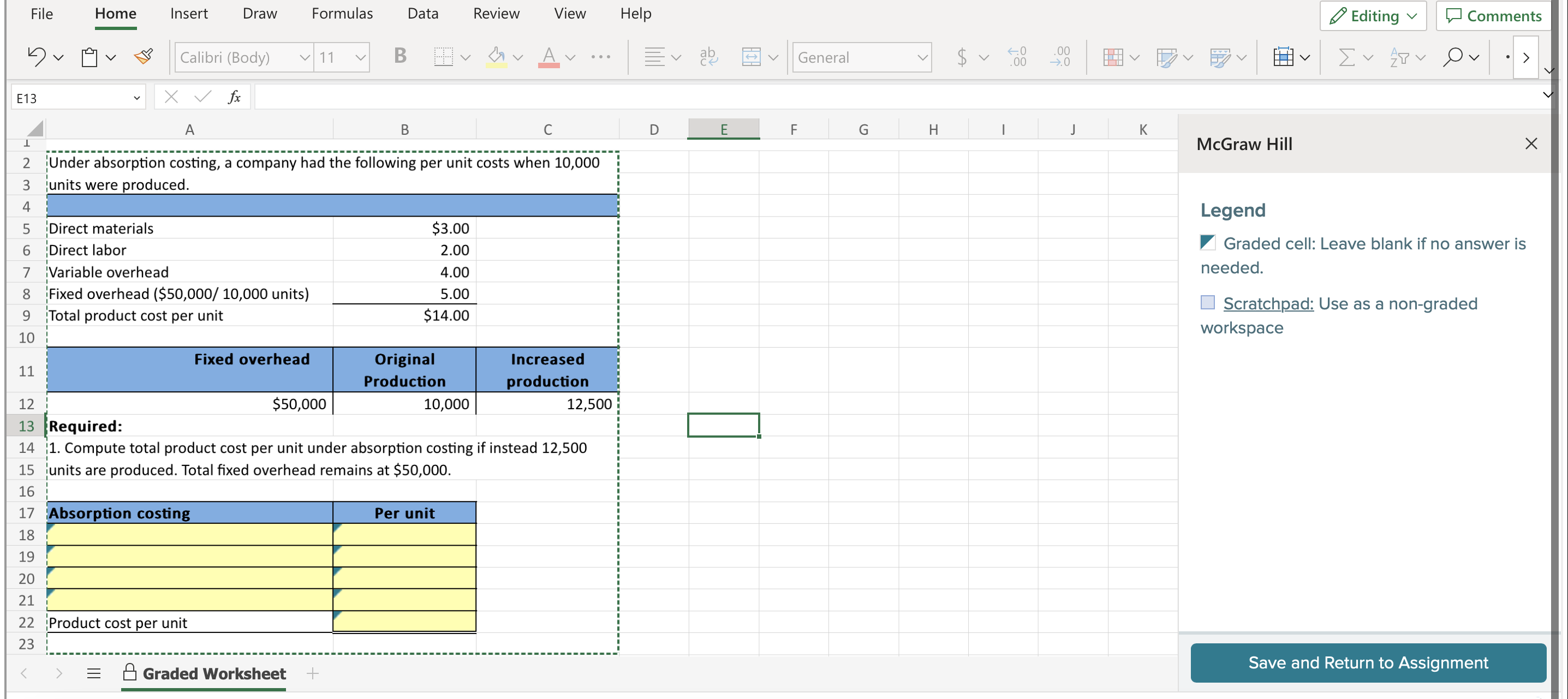Apply accounting dollar number format
Image resolution: width=1568 pixels, height=699 pixels.
tap(962, 57)
